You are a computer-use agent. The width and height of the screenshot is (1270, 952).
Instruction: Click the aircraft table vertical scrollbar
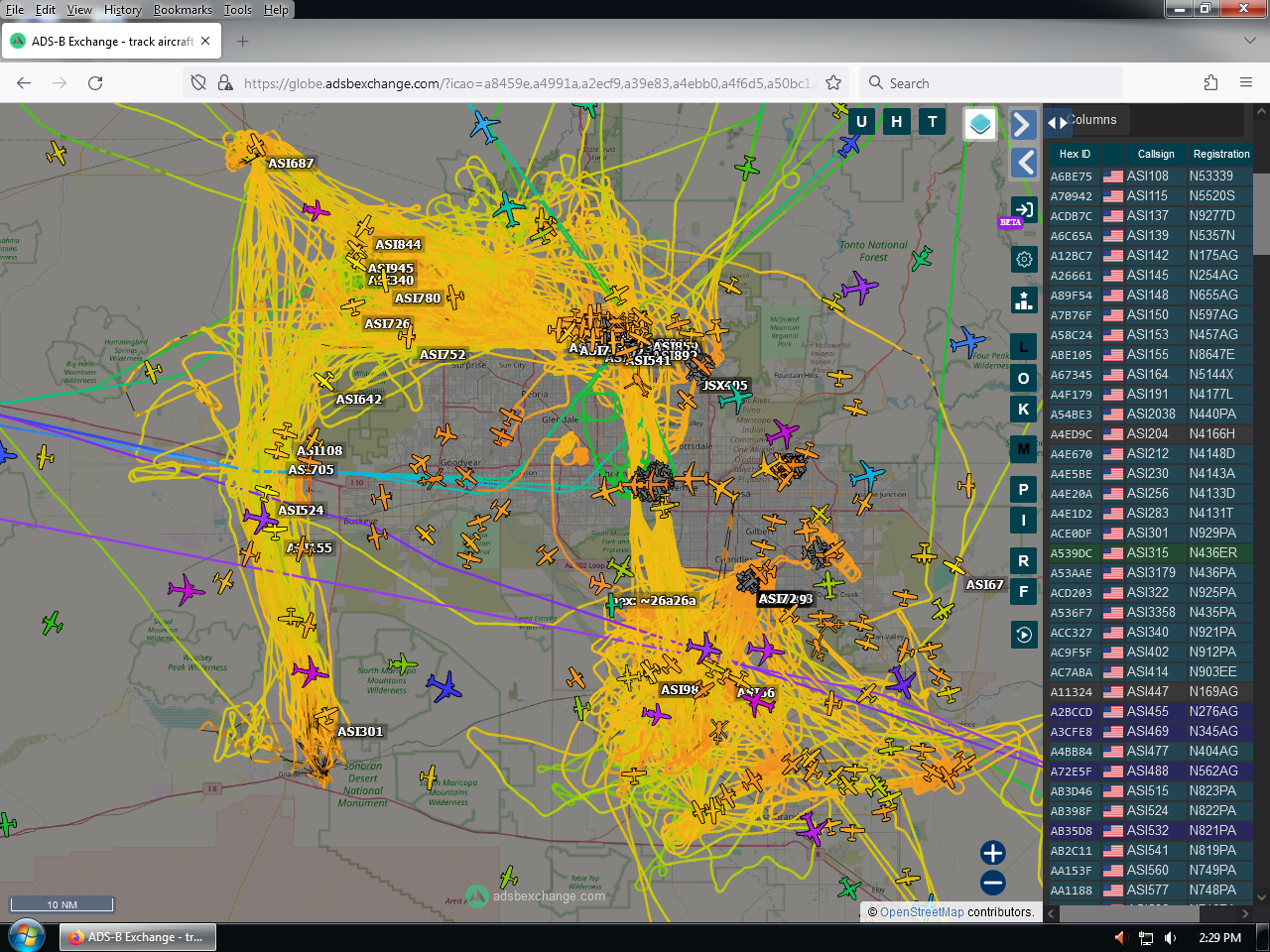click(x=1261, y=213)
